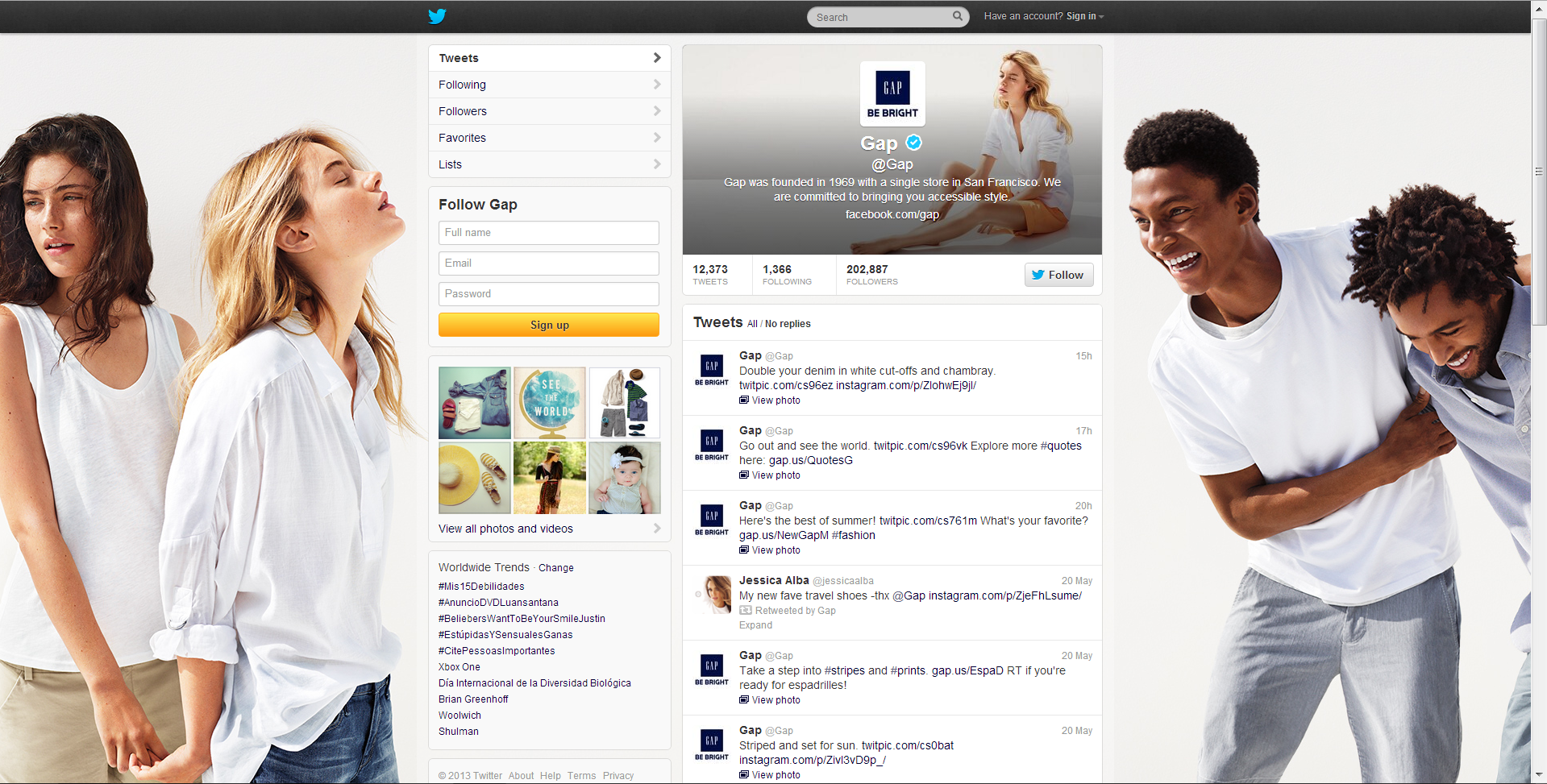Click the #stripes hashtag
1547x784 pixels.
coord(845,671)
